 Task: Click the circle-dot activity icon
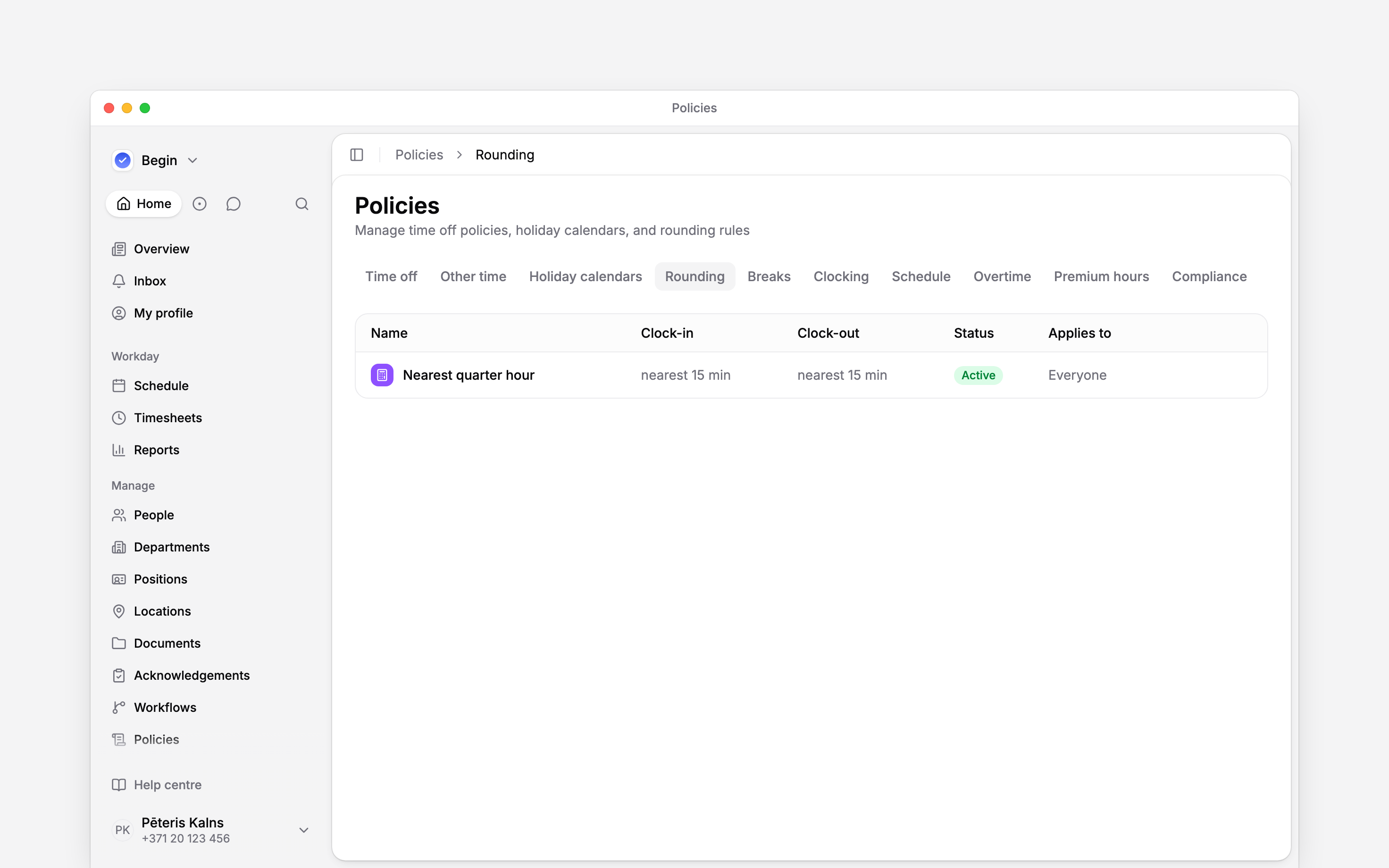pyautogui.click(x=199, y=204)
